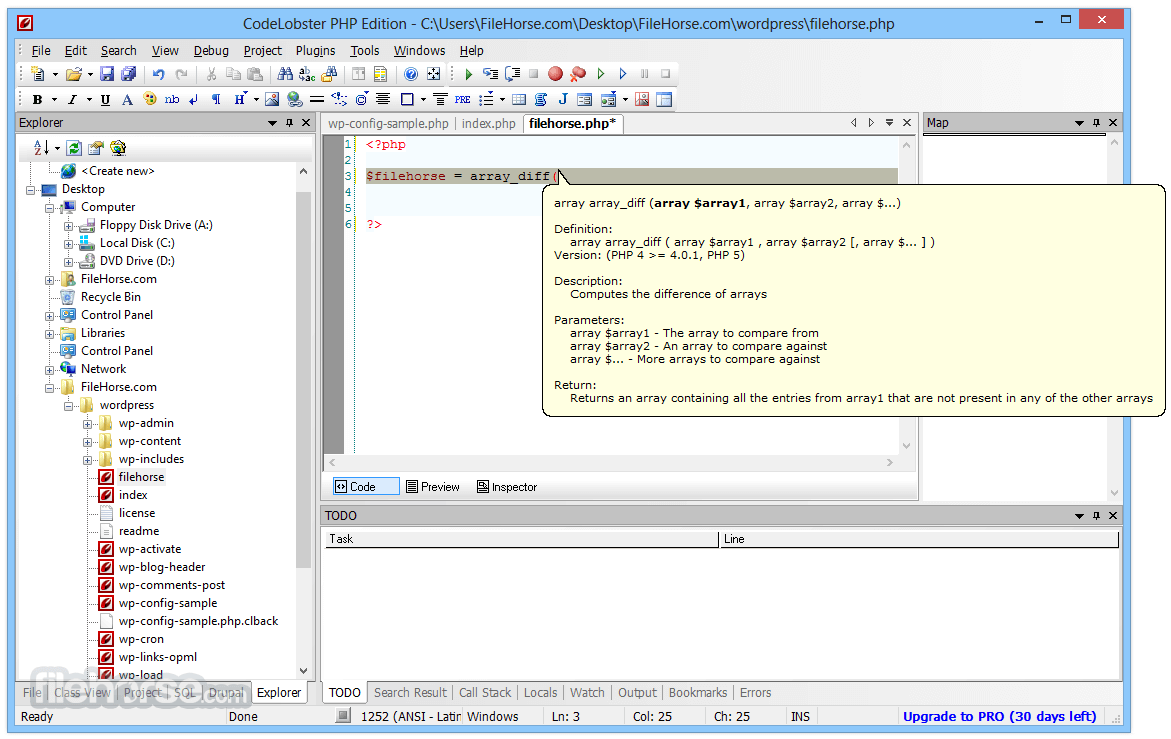Open the Search Result tab
Image resolution: width=1171 pixels, height=739 pixels.
pyautogui.click(x=411, y=693)
